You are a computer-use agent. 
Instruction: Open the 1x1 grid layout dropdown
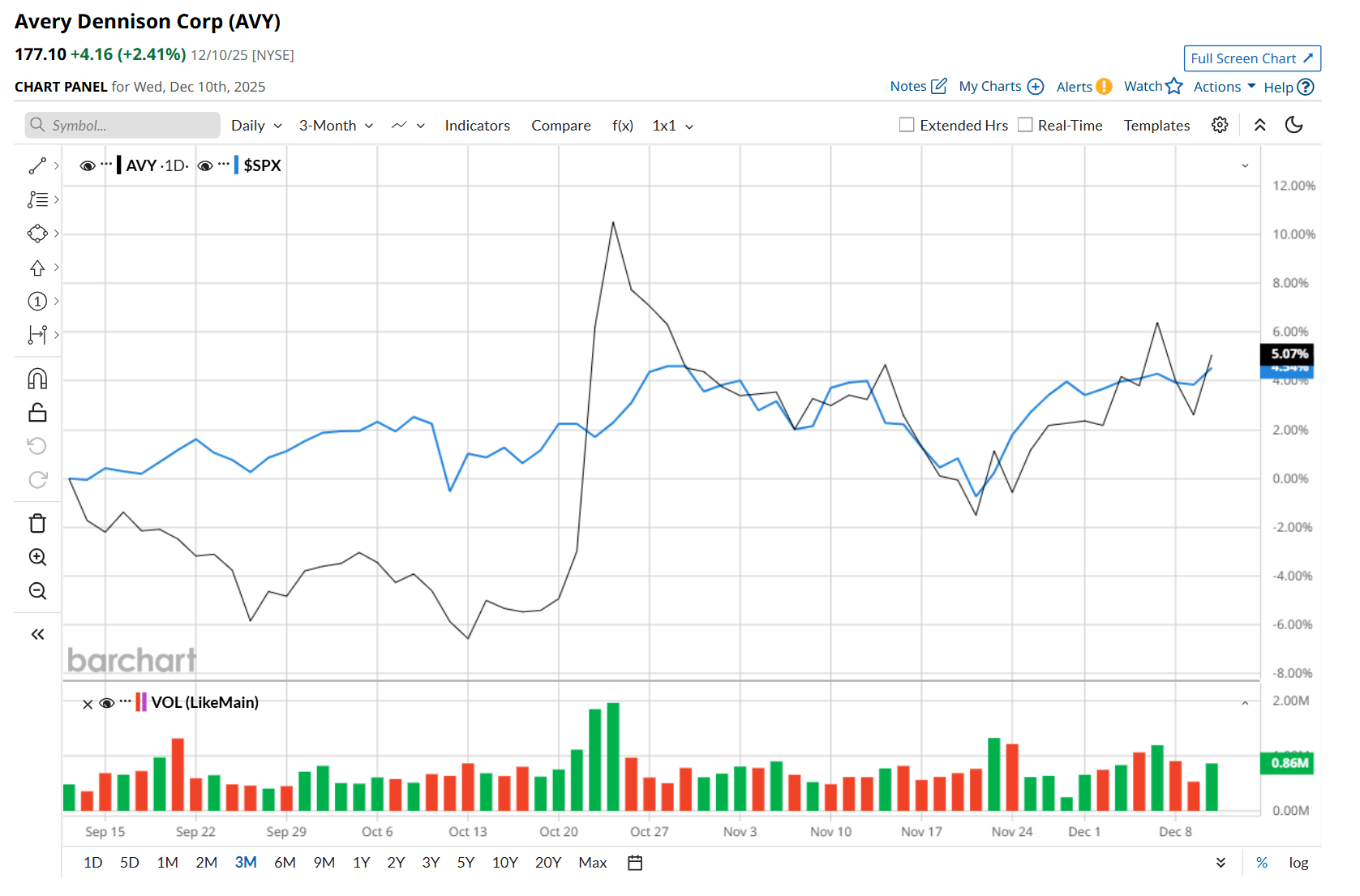[673, 126]
